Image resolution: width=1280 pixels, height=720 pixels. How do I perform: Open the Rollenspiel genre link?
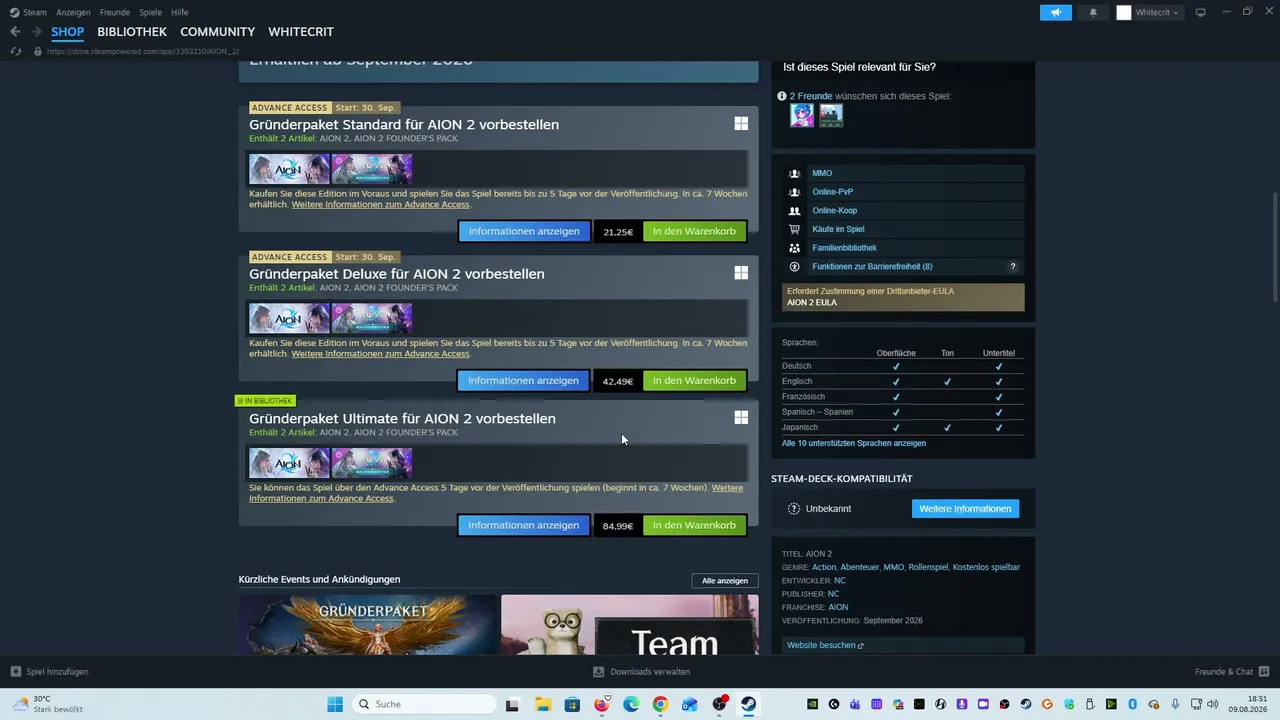(x=928, y=567)
